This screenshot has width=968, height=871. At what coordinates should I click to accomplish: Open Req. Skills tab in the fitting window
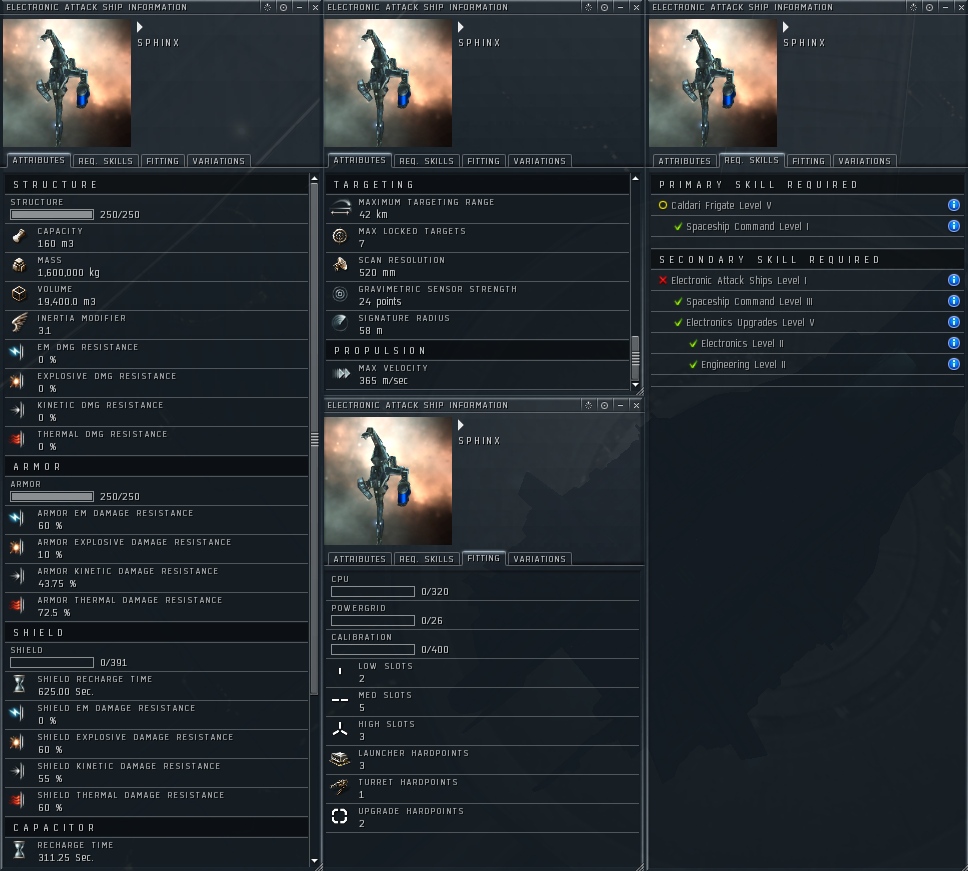427,559
